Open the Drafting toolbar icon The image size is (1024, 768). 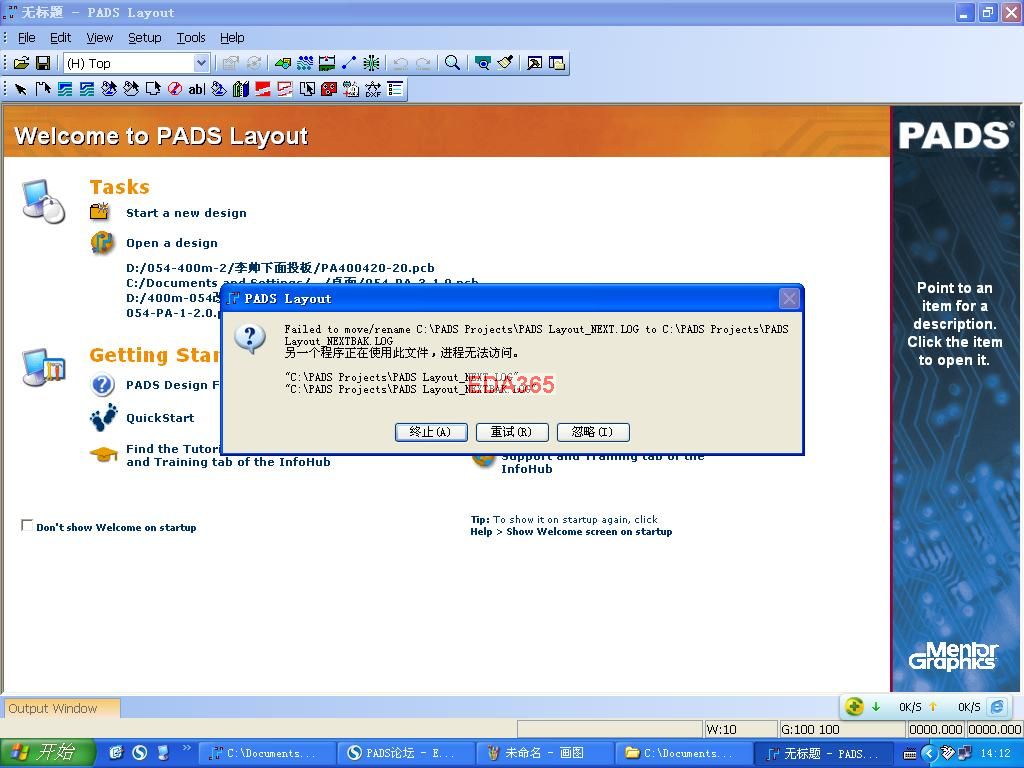click(x=283, y=63)
